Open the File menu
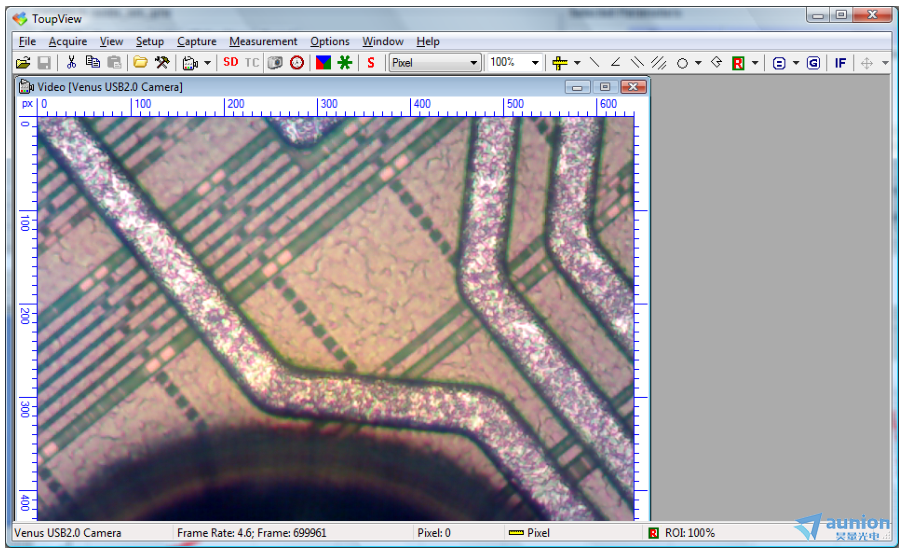Viewport: 902px width, 552px height. click(27, 41)
